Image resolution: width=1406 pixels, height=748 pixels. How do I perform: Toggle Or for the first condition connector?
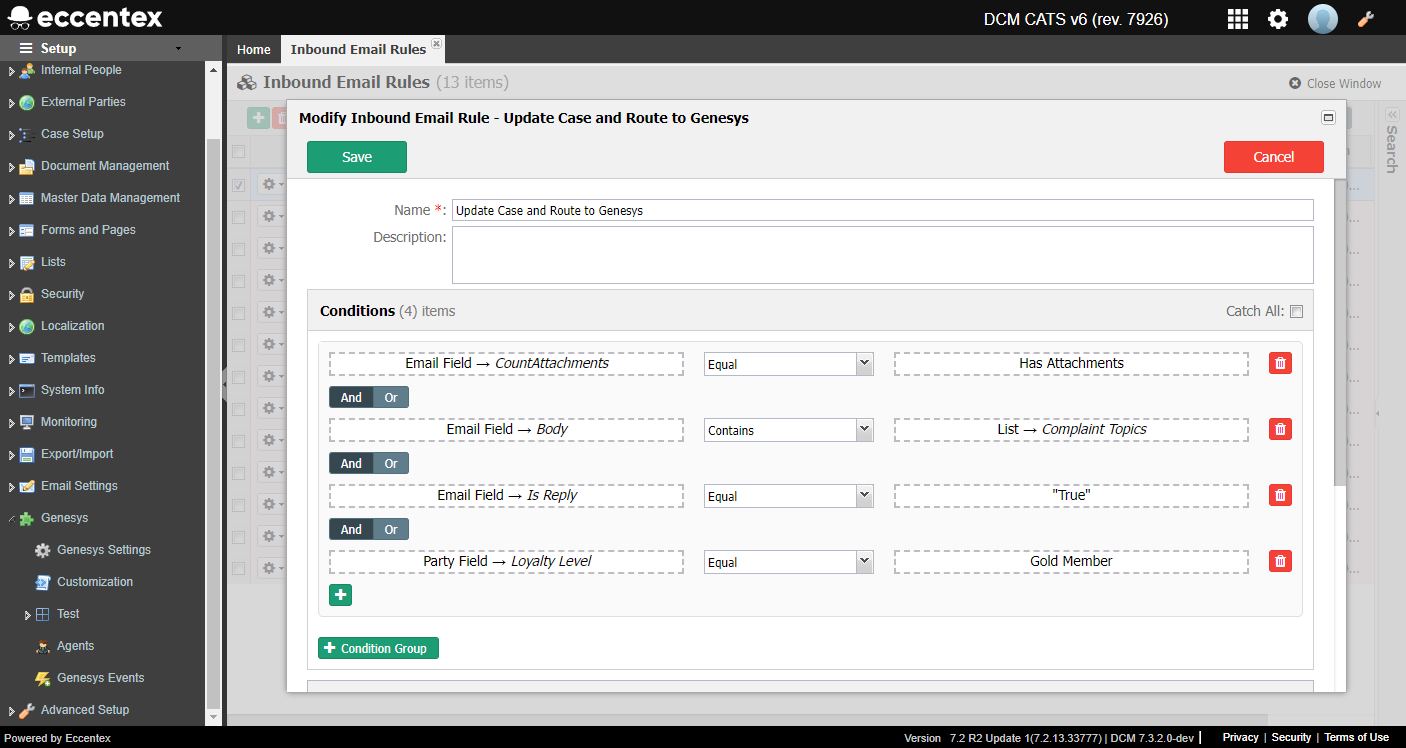391,397
